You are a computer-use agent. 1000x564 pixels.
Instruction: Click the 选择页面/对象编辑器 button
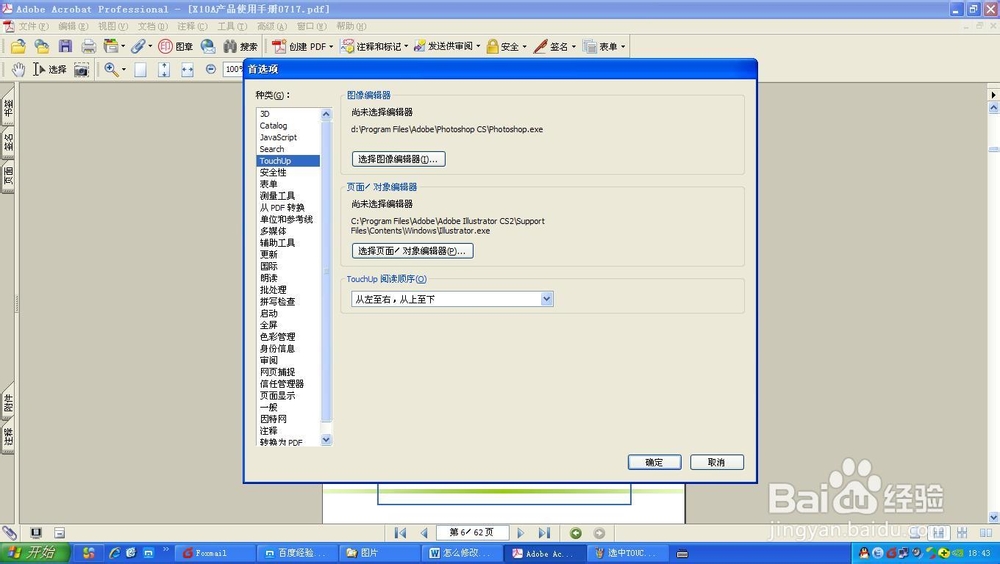(413, 251)
